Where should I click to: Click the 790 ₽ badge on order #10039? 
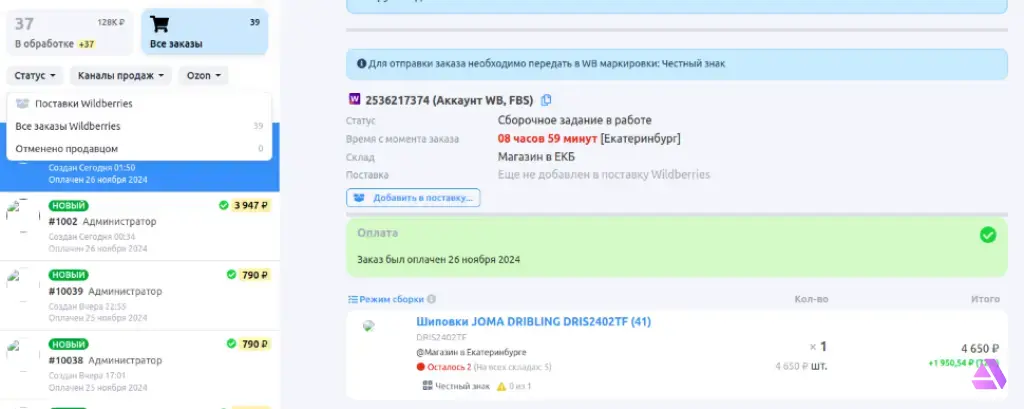click(x=255, y=274)
